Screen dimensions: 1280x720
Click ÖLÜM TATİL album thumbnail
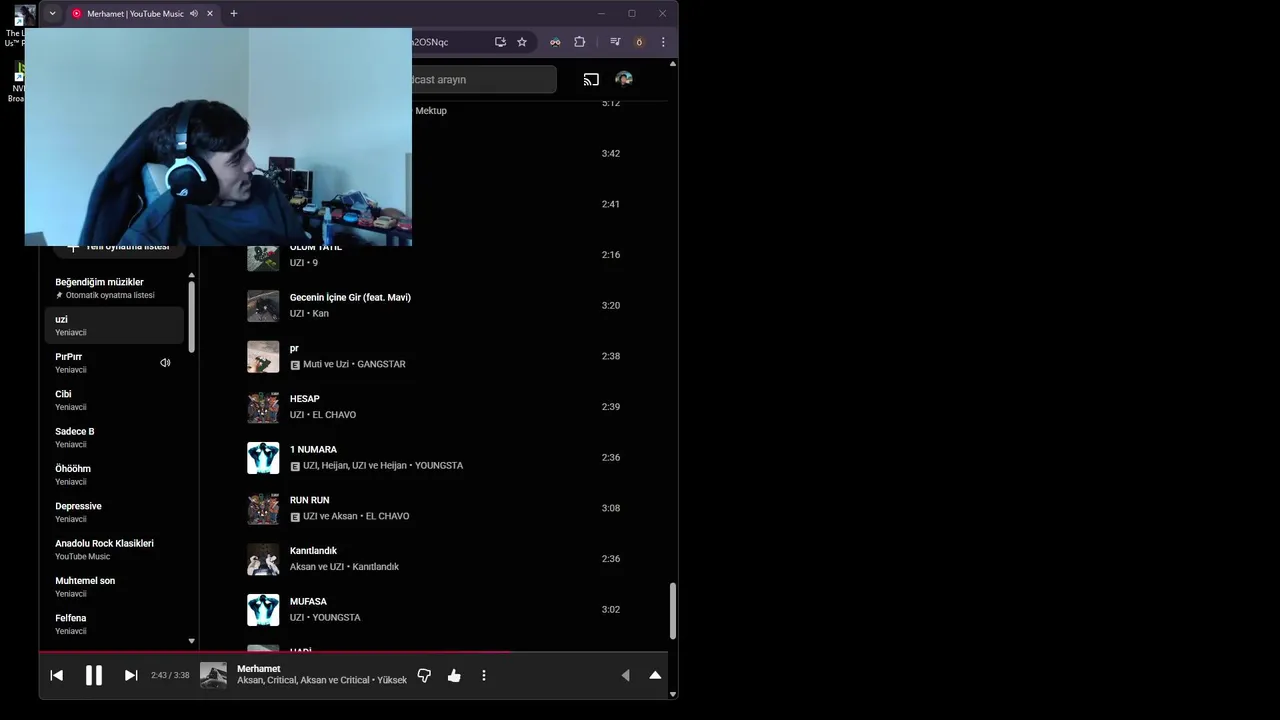(263, 258)
